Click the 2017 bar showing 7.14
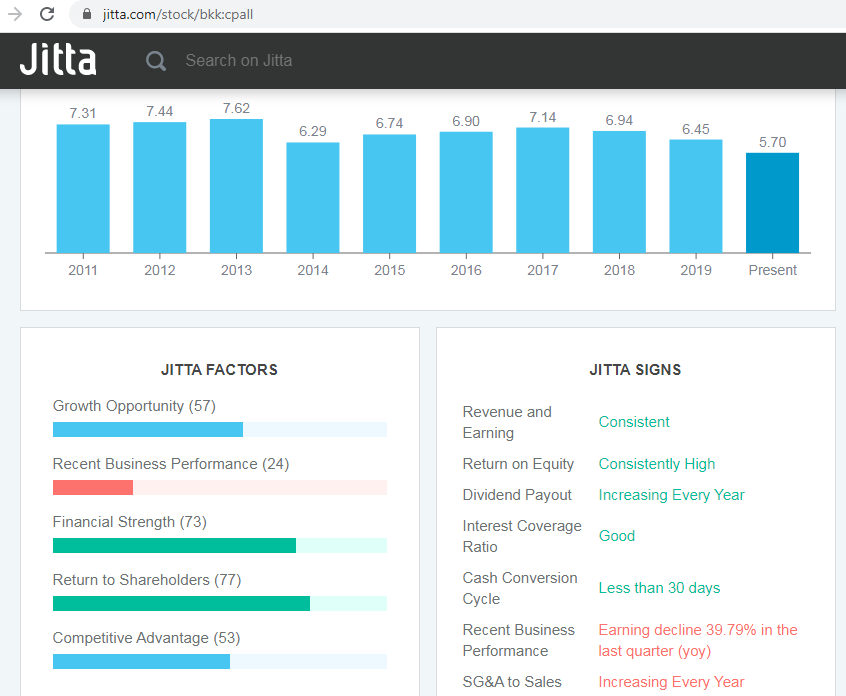 pyautogui.click(x=543, y=190)
